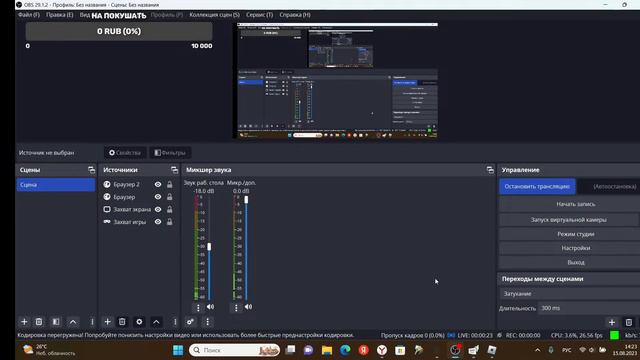
Task: Open the Сервис (T) menu
Action: [x=259, y=15]
